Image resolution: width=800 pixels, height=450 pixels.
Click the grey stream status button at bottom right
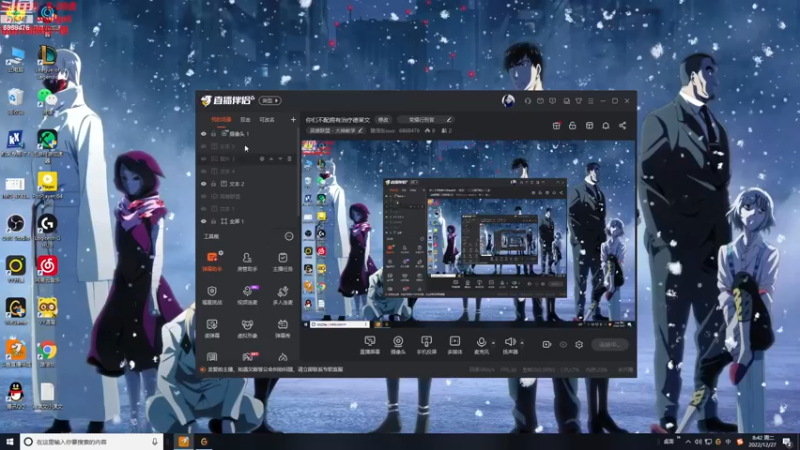click(x=610, y=344)
